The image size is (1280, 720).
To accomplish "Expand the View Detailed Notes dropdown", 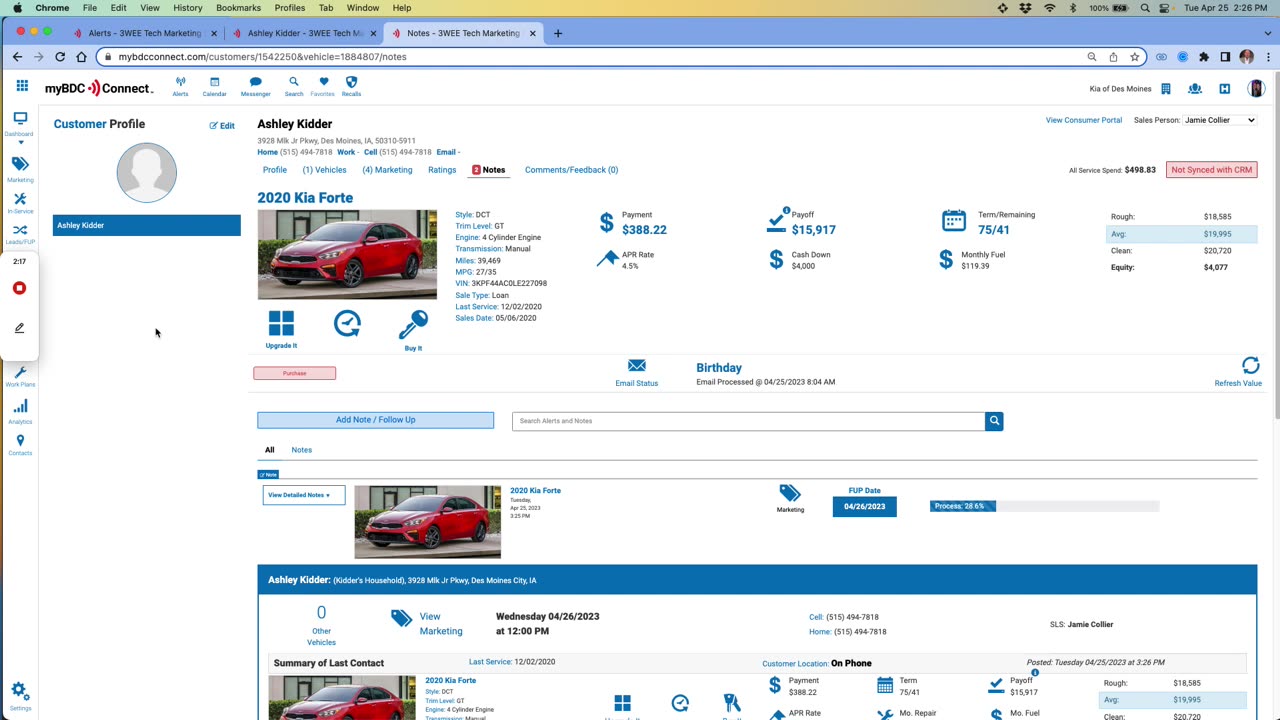I will (x=304, y=495).
